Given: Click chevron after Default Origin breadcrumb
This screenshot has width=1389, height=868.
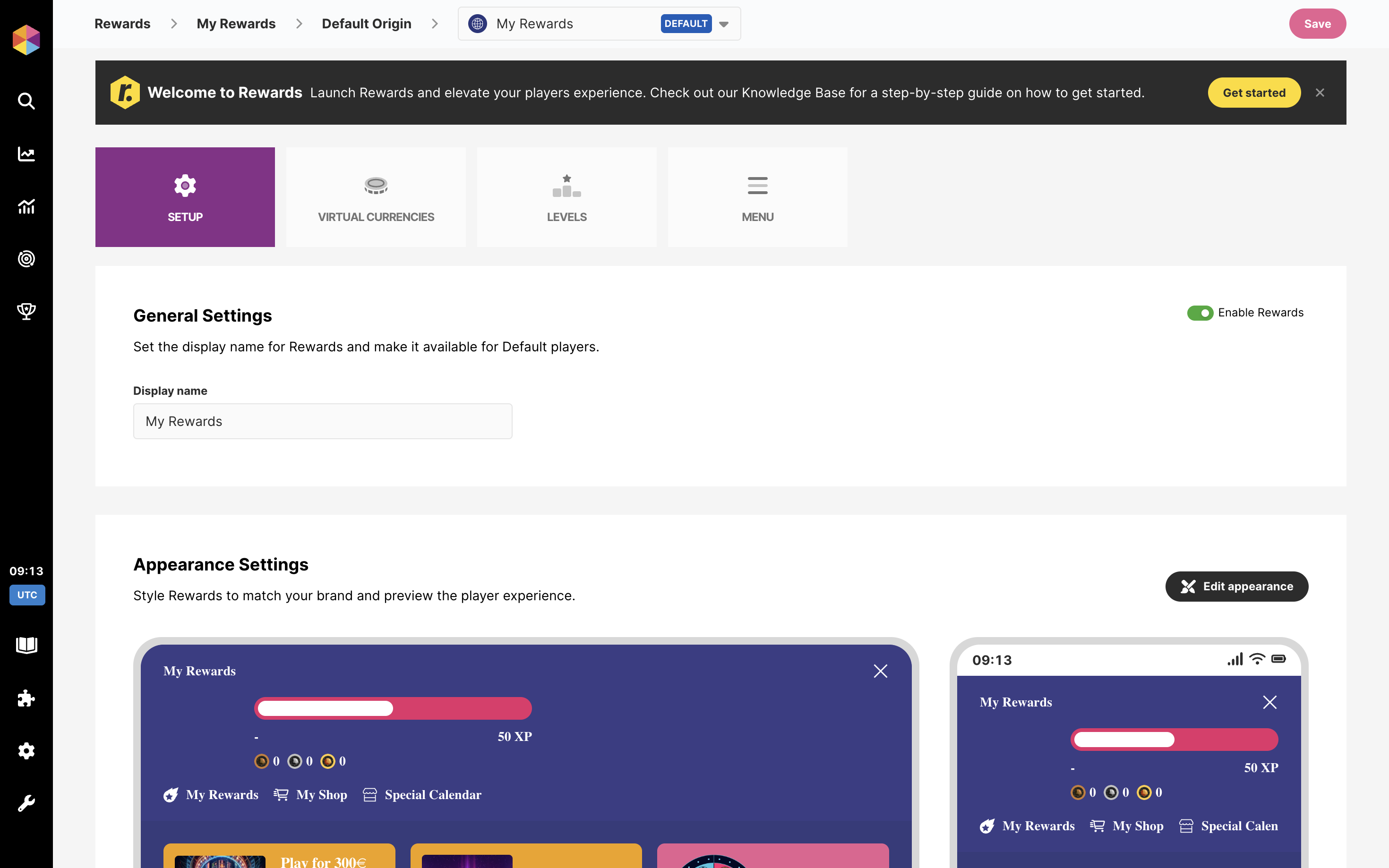Looking at the screenshot, I should (x=435, y=24).
